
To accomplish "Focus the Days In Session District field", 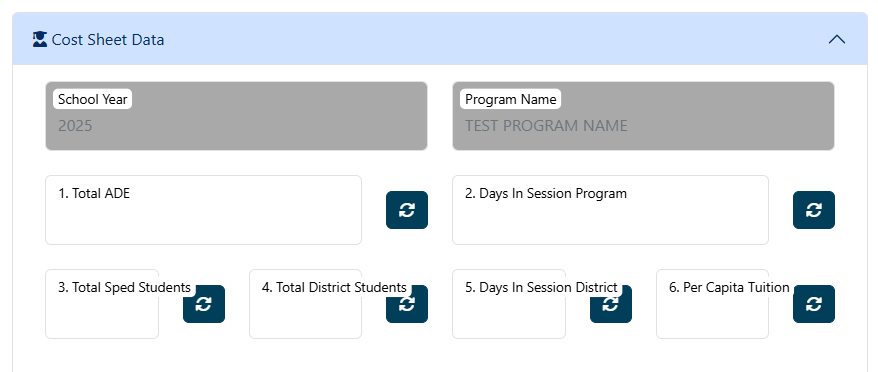I will (x=509, y=304).
